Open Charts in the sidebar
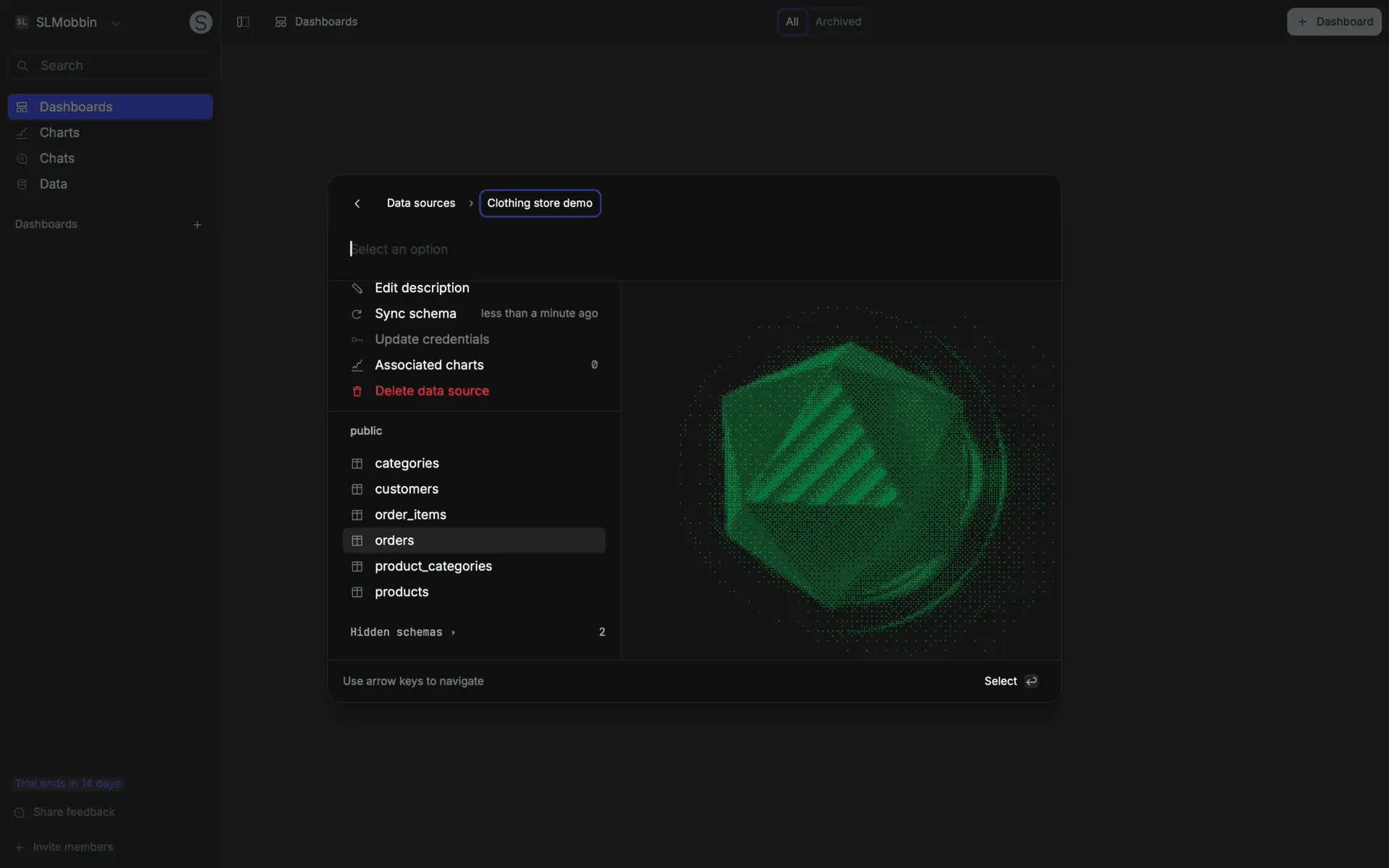1389x868 pixels. click(59, 132)
